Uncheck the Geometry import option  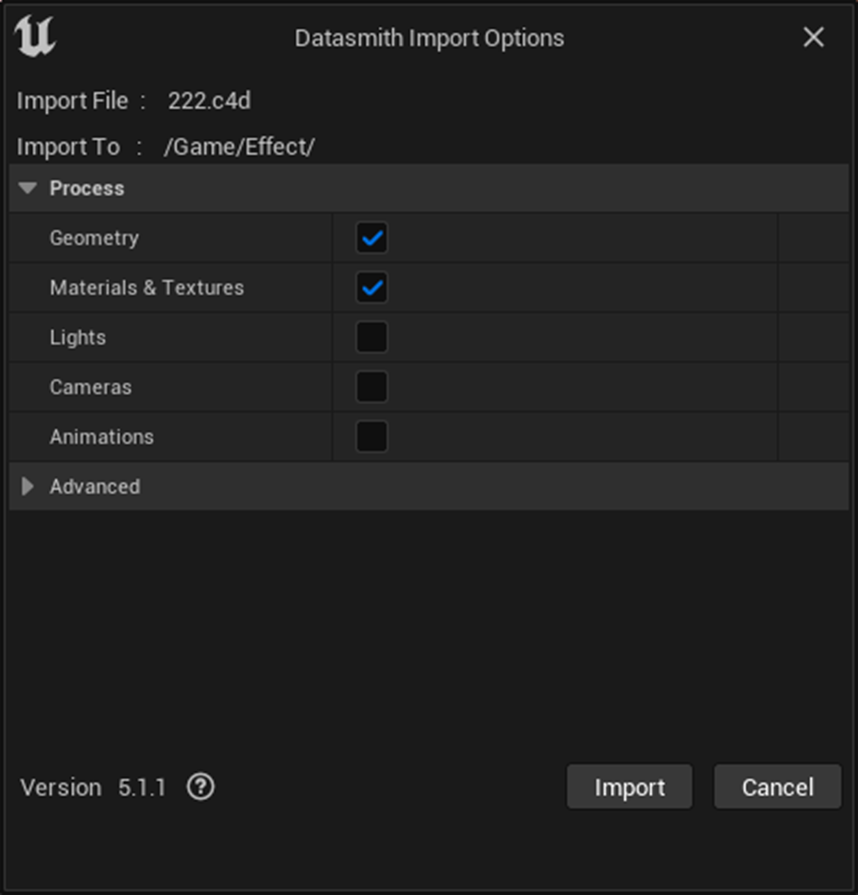369,238
